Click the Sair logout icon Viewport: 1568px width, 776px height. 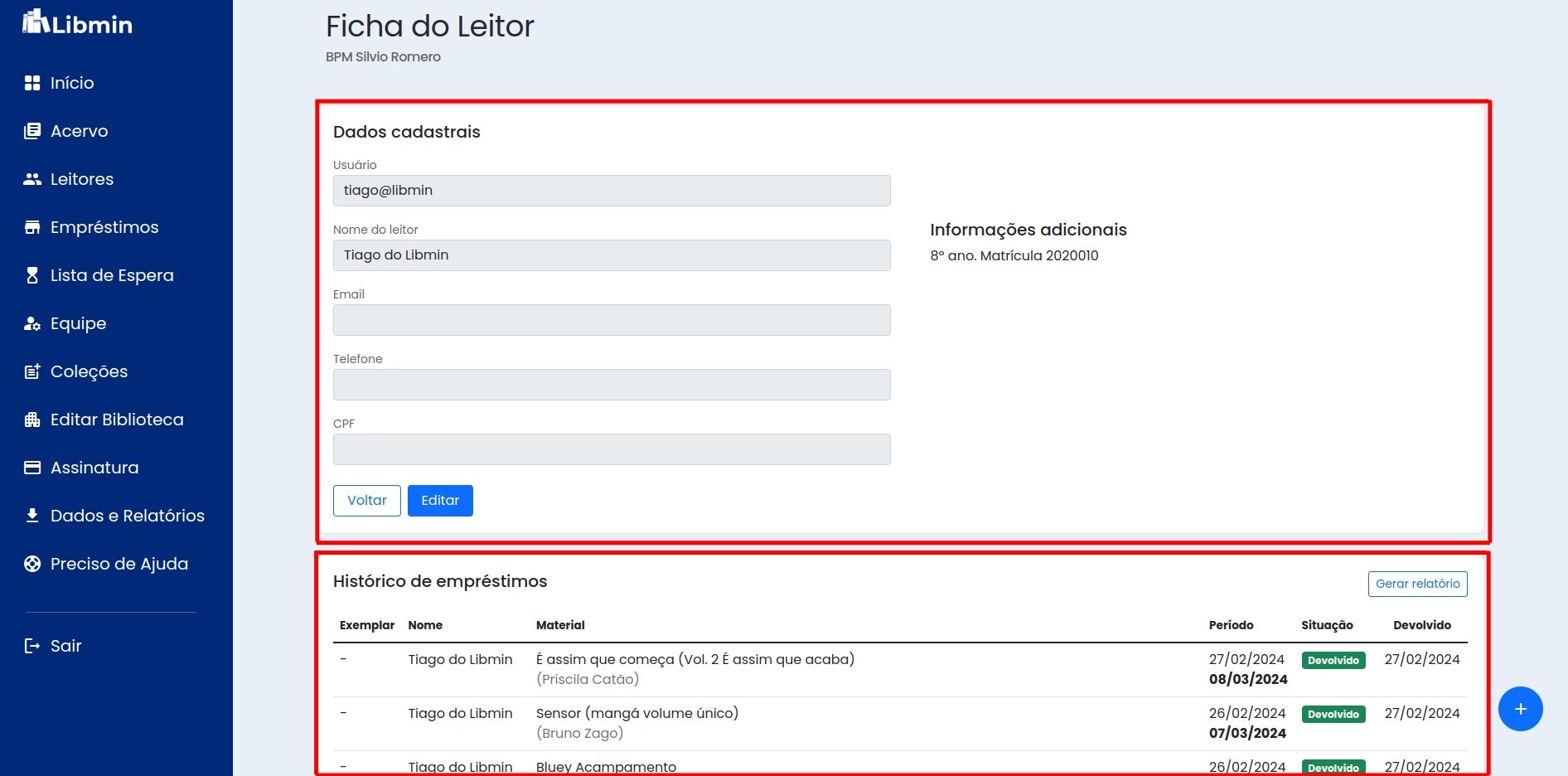(x=32, y=646)
